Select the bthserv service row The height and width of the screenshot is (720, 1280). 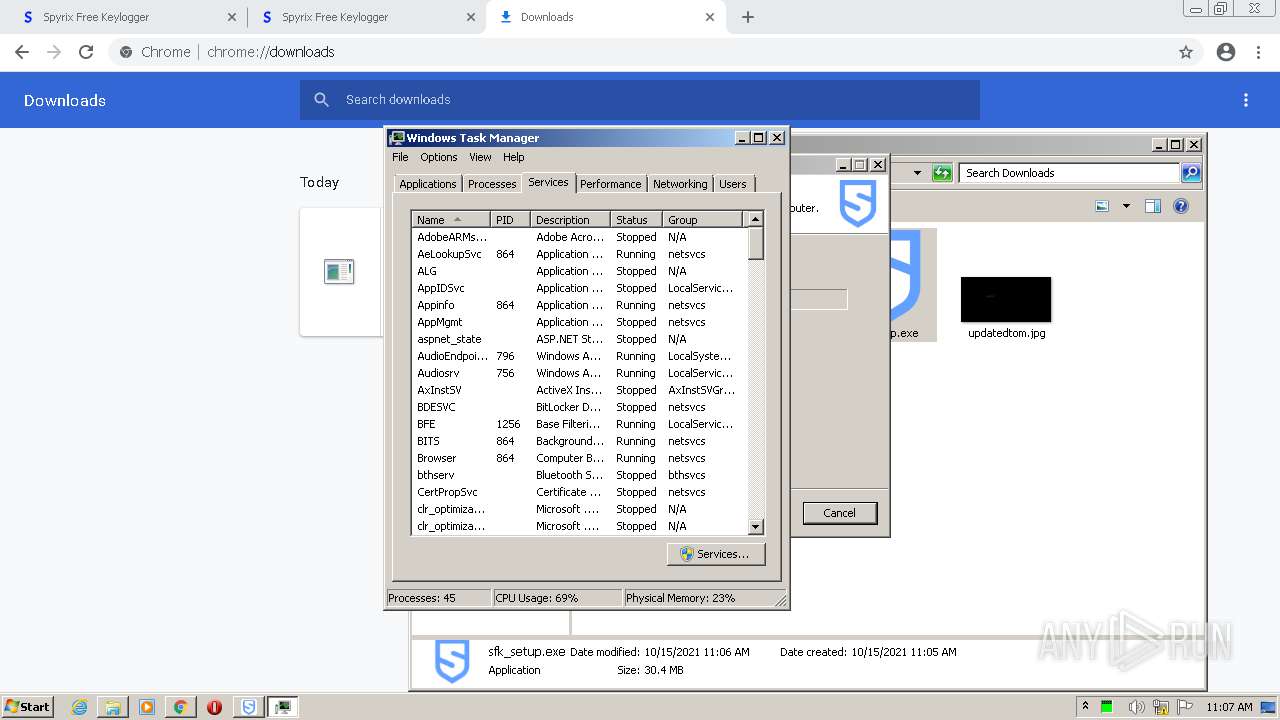(x=579, y=475)
